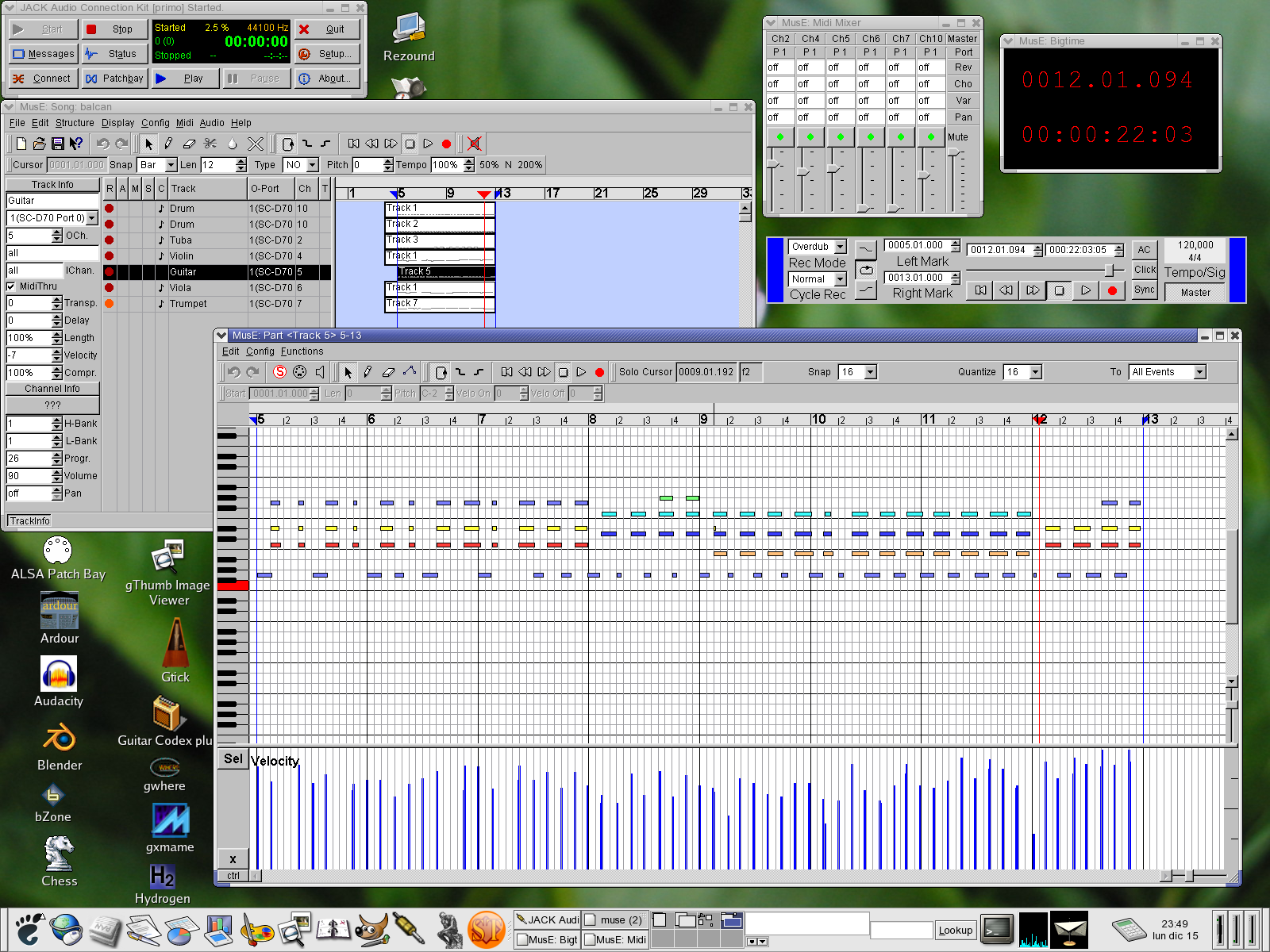
Task: Click the panic button with red X
Action: tap(474, 144)
